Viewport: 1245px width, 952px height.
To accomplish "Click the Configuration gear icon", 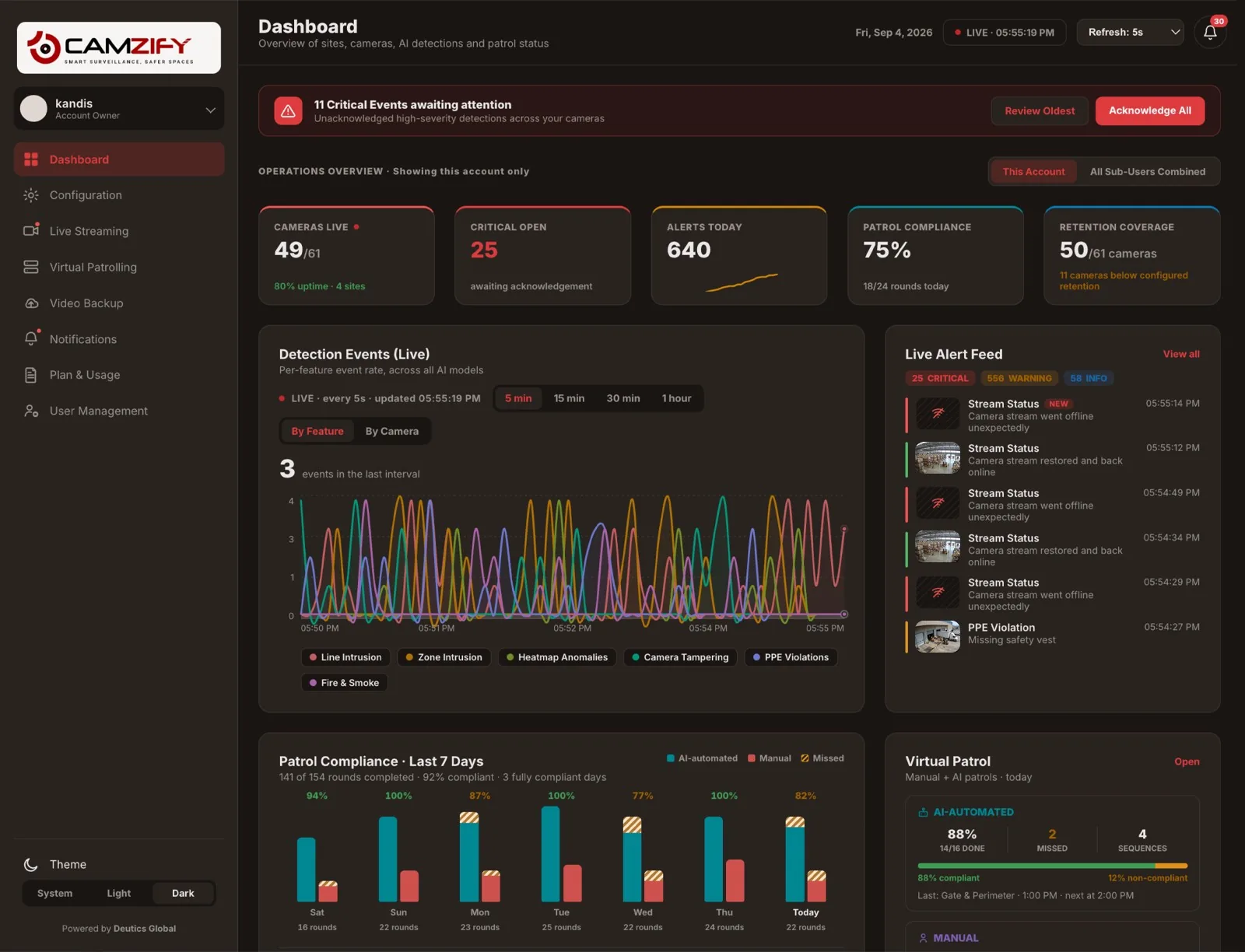I will (x=31, y=195).
